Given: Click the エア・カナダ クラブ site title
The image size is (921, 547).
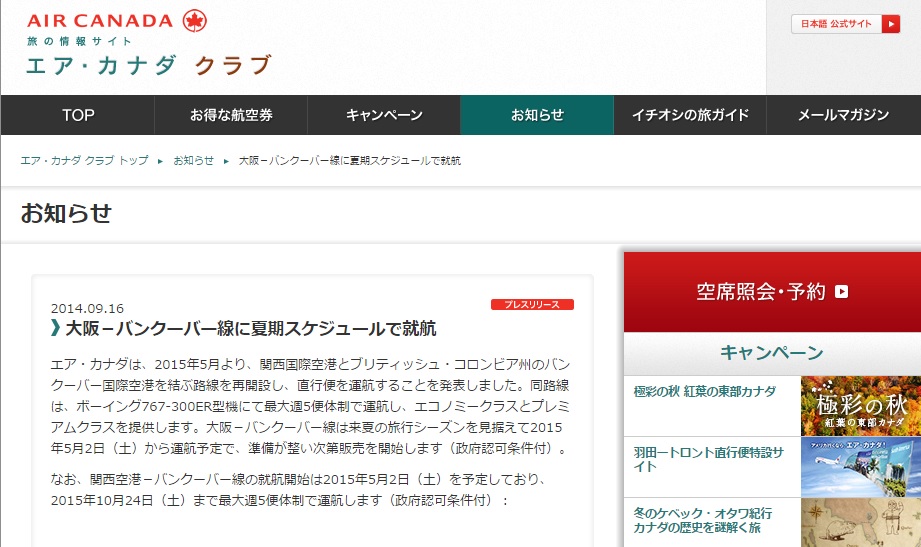Looking at the screenshot, I should 149,65.
